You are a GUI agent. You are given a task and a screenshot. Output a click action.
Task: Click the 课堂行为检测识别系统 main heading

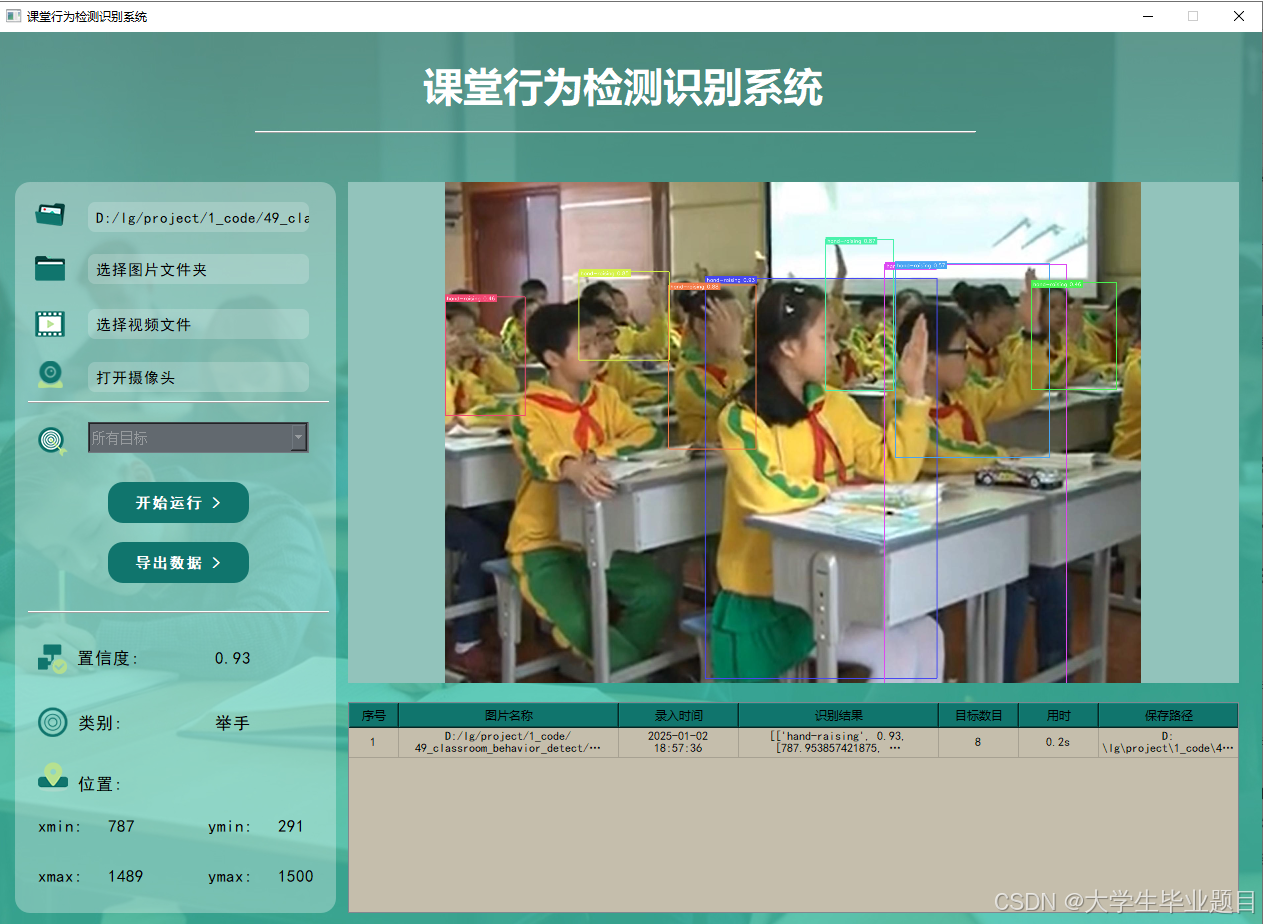click(622, 88)
